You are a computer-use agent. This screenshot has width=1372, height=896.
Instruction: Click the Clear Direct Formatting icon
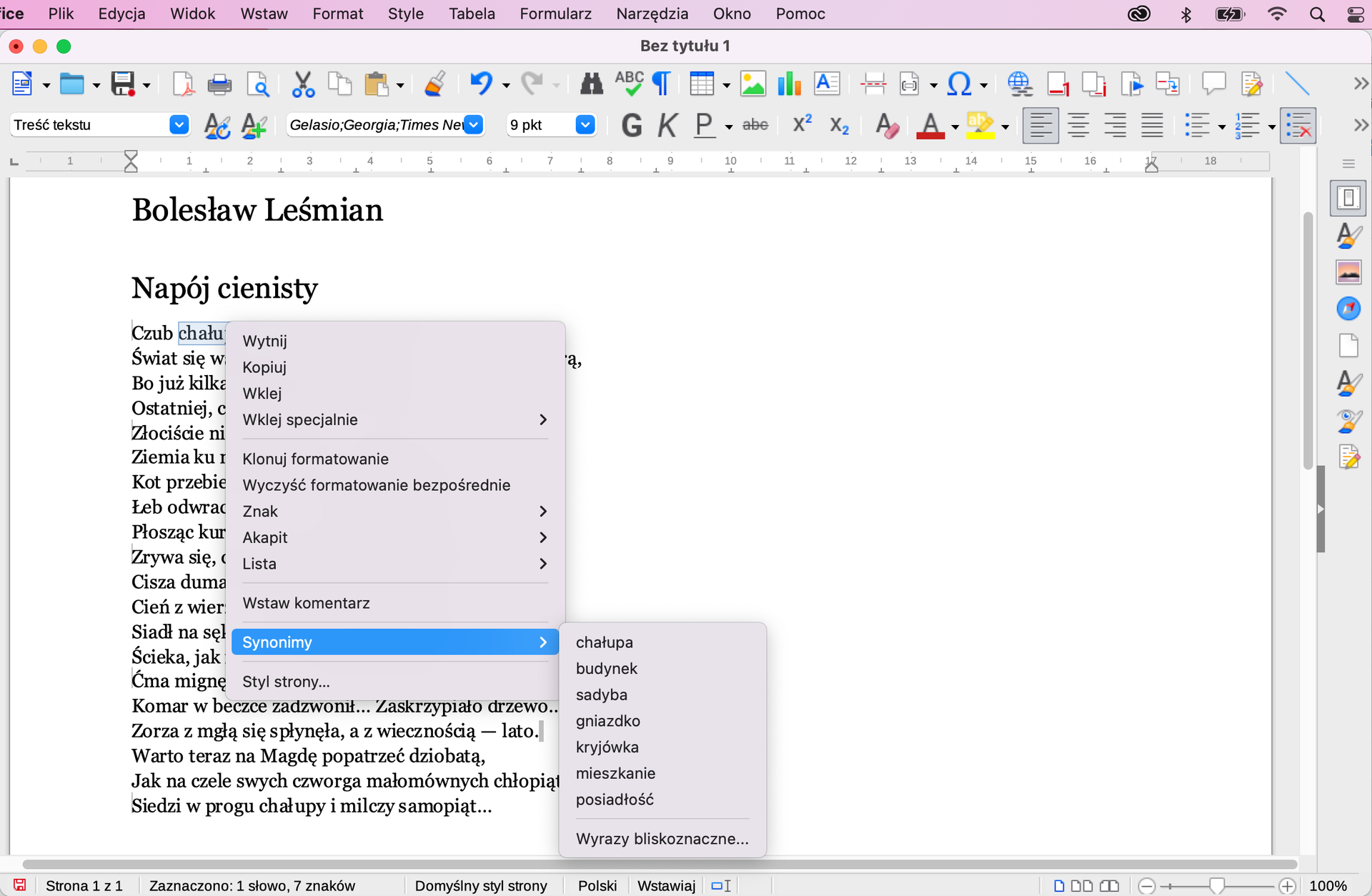(887, 126)
